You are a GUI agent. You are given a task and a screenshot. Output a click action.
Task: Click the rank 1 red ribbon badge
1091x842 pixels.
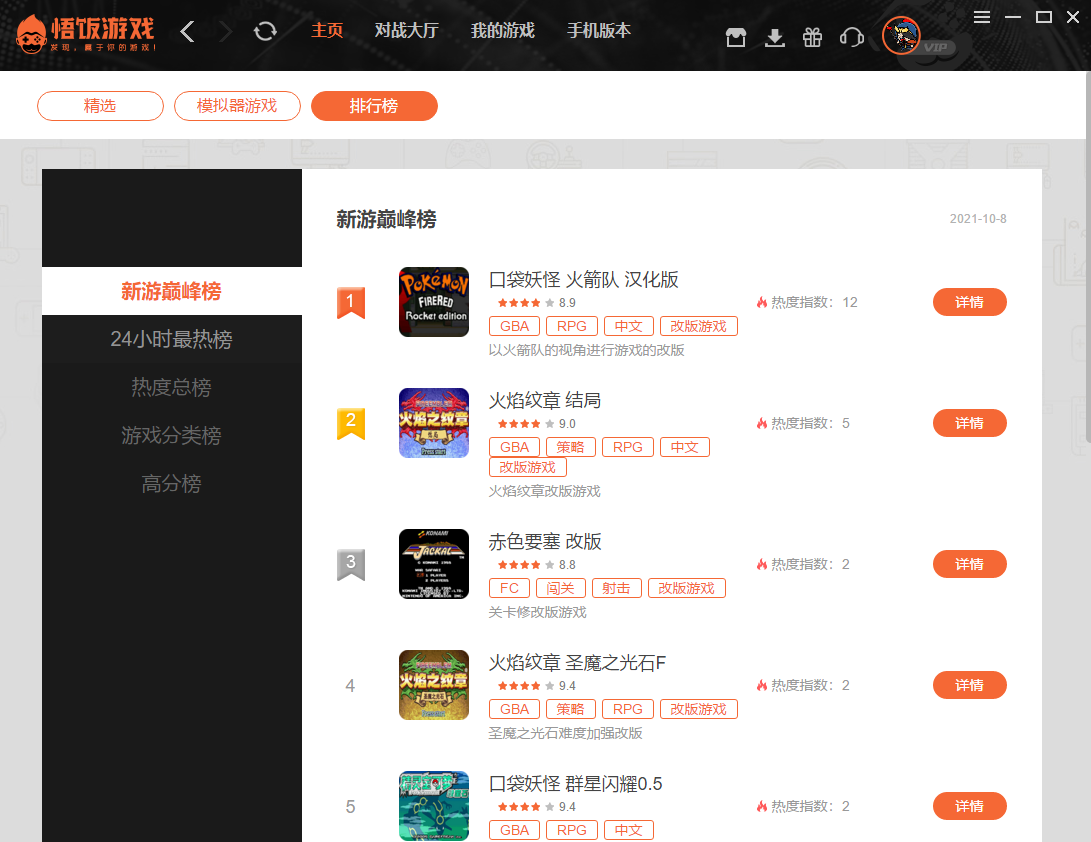pyautogui.click(x=351, y=303)
